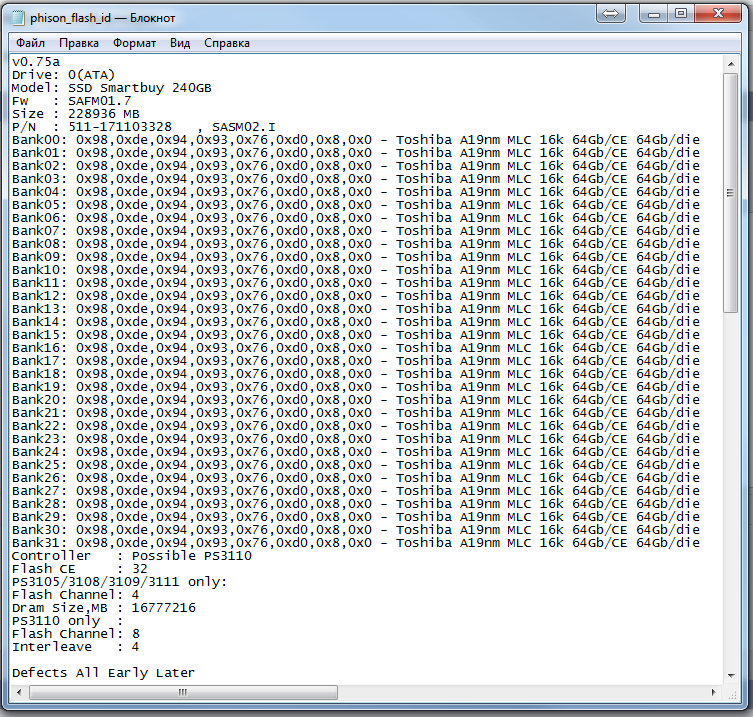Minimize the Notepad window

point(654,13)
